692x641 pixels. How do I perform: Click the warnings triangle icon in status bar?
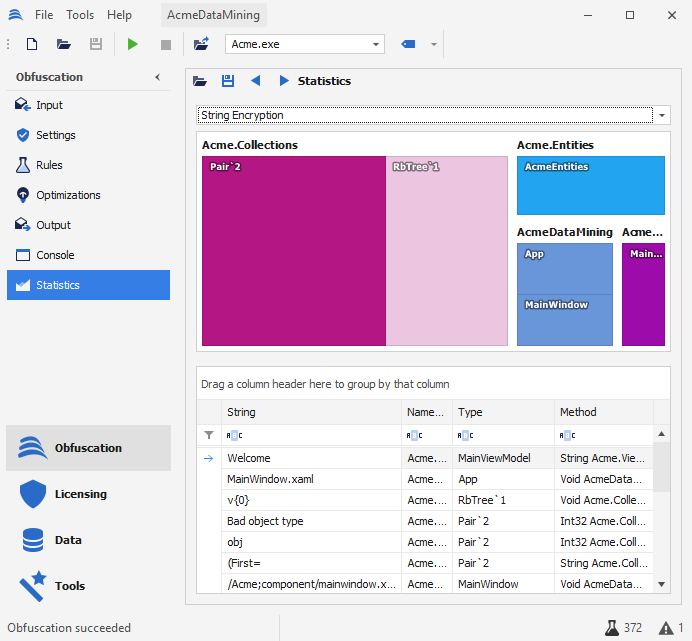(x=665, y=628)
